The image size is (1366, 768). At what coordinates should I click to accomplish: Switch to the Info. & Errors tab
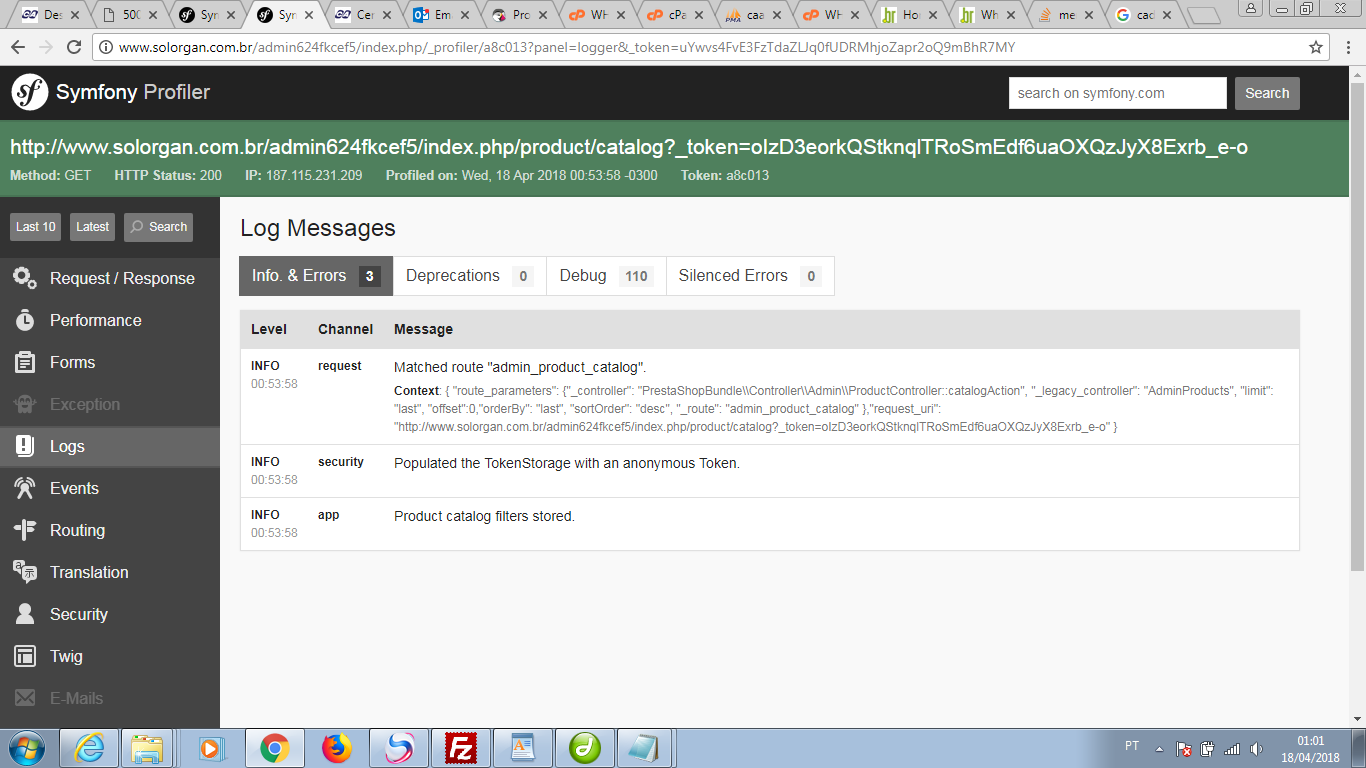[316, 276]
